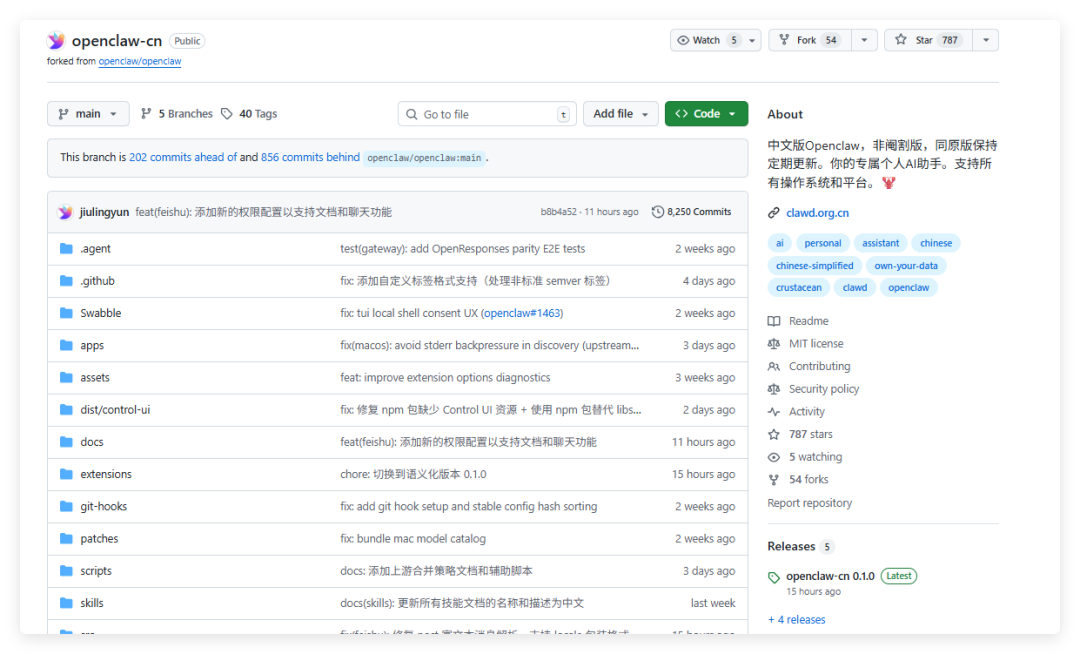Screen dimensions: 1080x654
Task: Select the chinese-simplified topic tag
Action: pyautogui.click(x=814, y=266)
